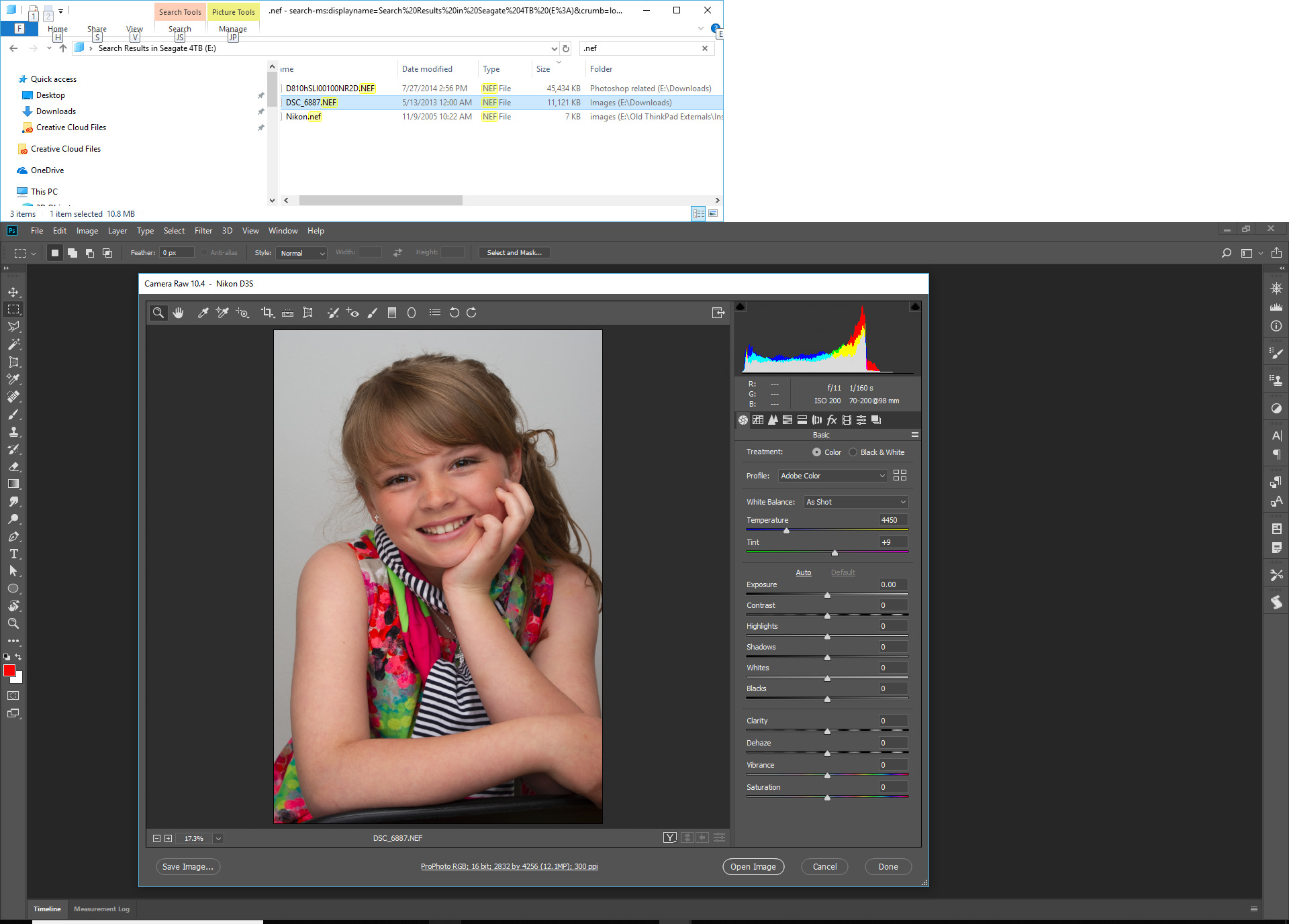Select the Crop tool in Camera Raw
The height and width of the screenshot is (924, 1289).
pos(265,312)
